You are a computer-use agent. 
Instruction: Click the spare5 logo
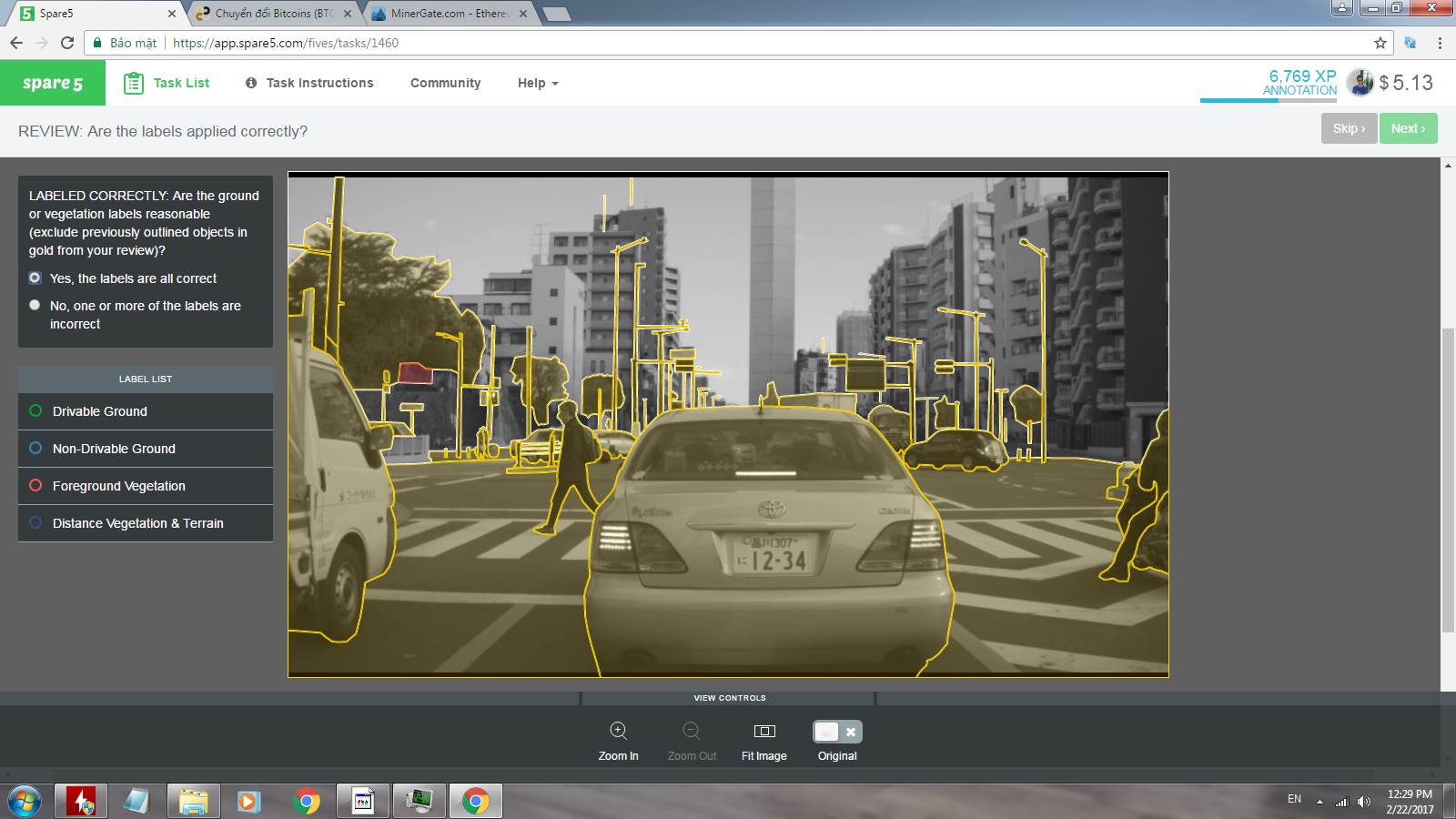coord(53,83)
